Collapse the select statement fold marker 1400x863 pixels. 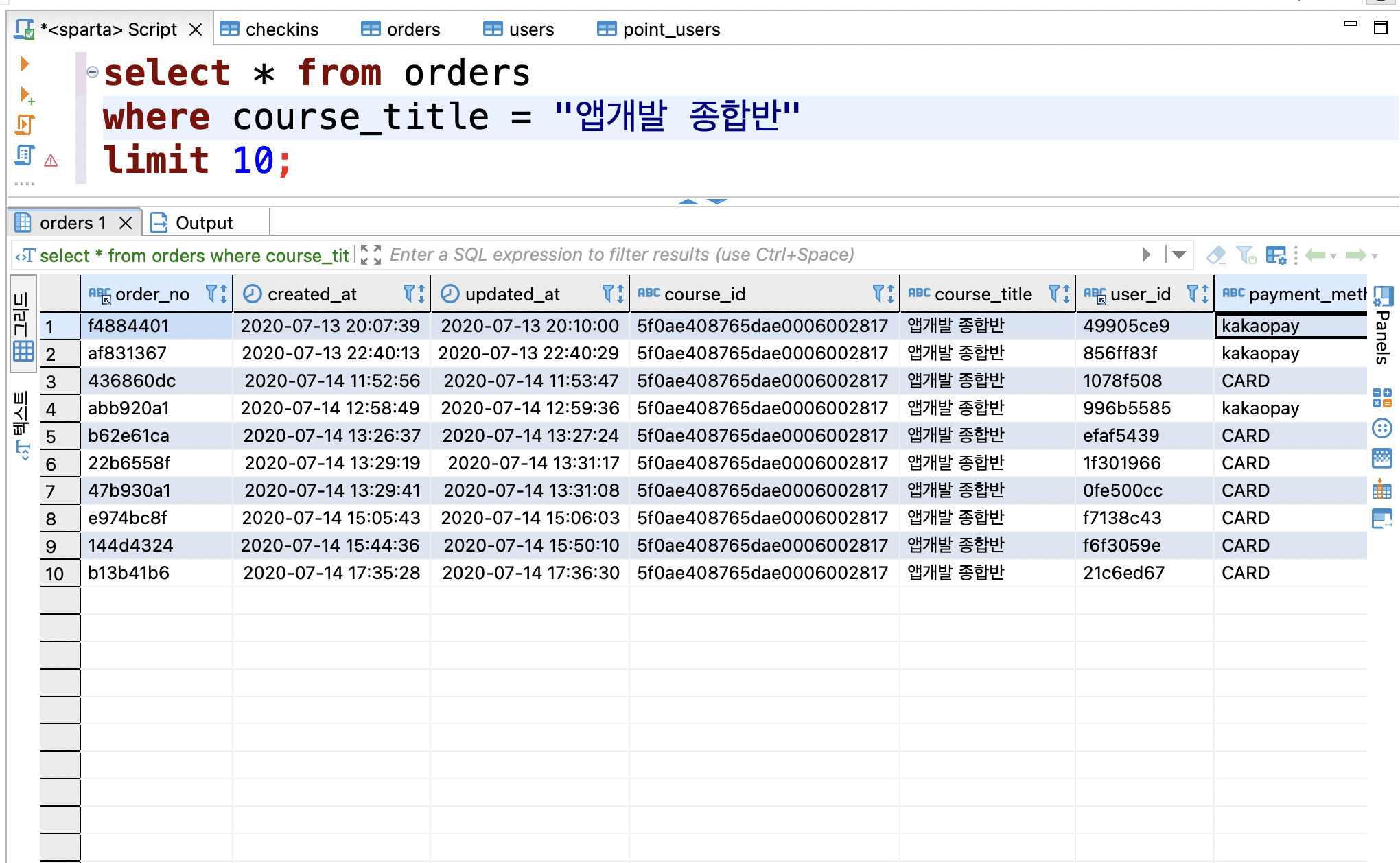(93, 71)
